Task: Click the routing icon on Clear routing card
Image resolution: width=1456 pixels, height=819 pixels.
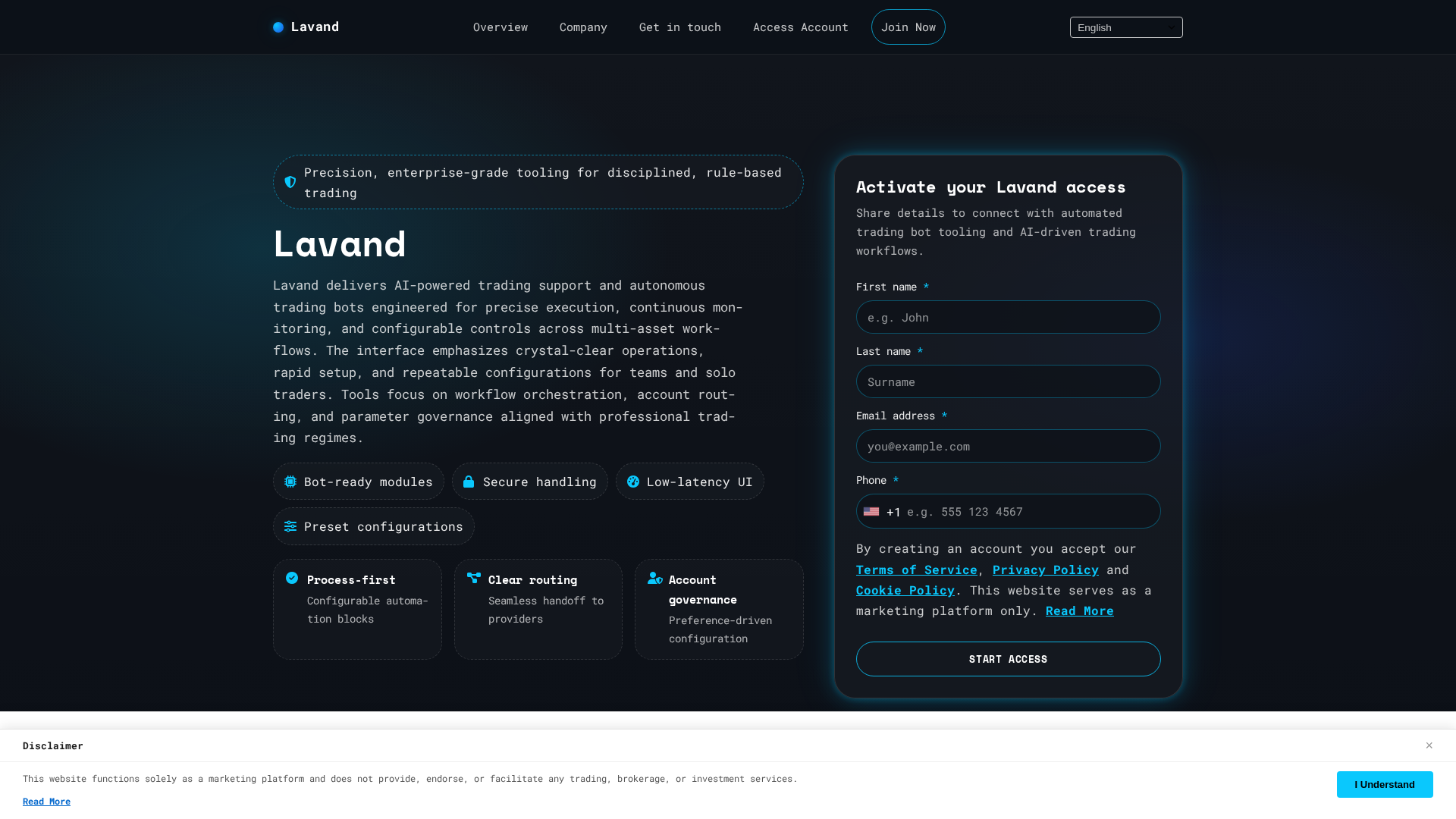Action: (474, 578)
